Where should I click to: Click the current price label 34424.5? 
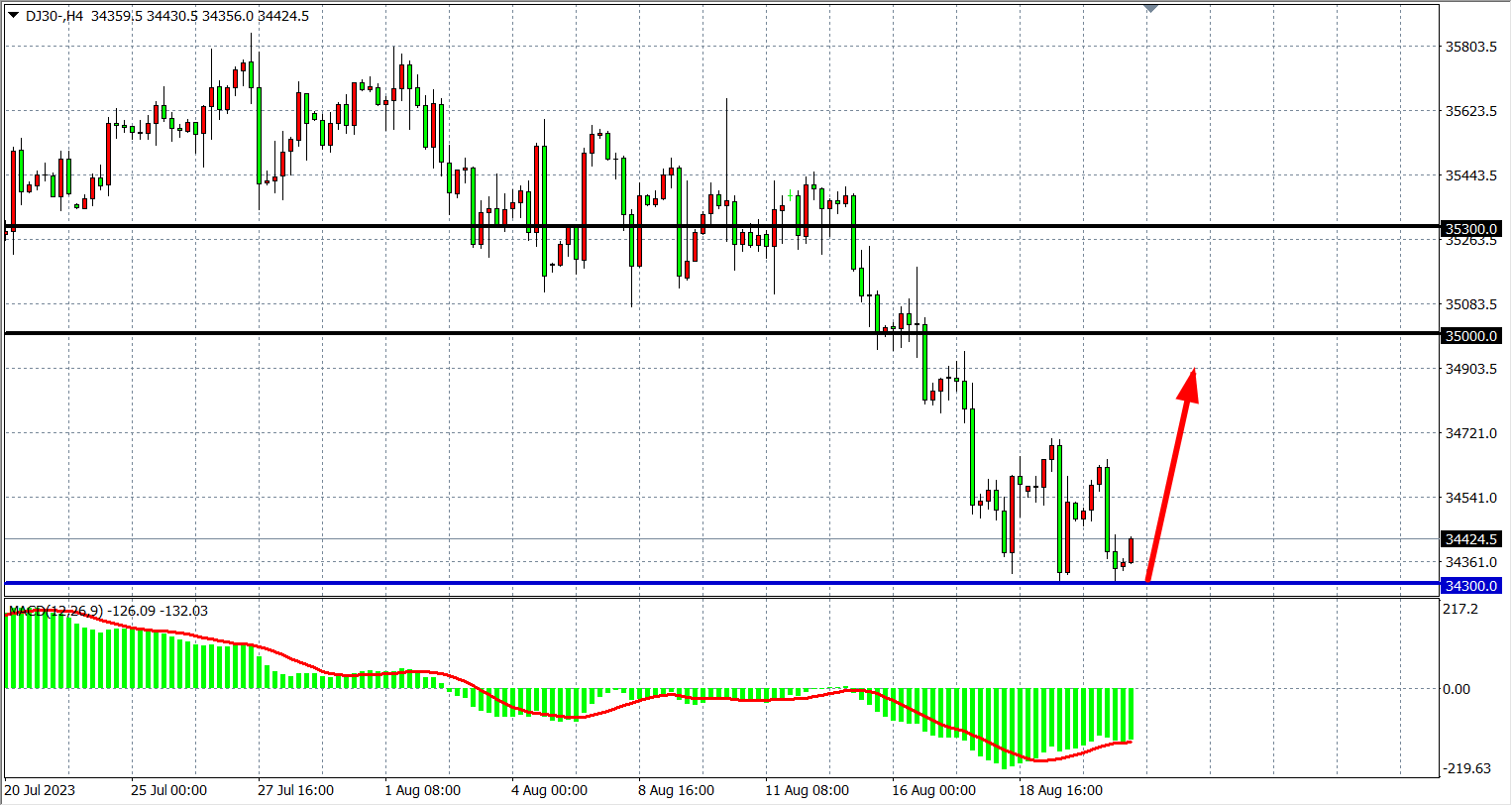tap(1470, 539)
